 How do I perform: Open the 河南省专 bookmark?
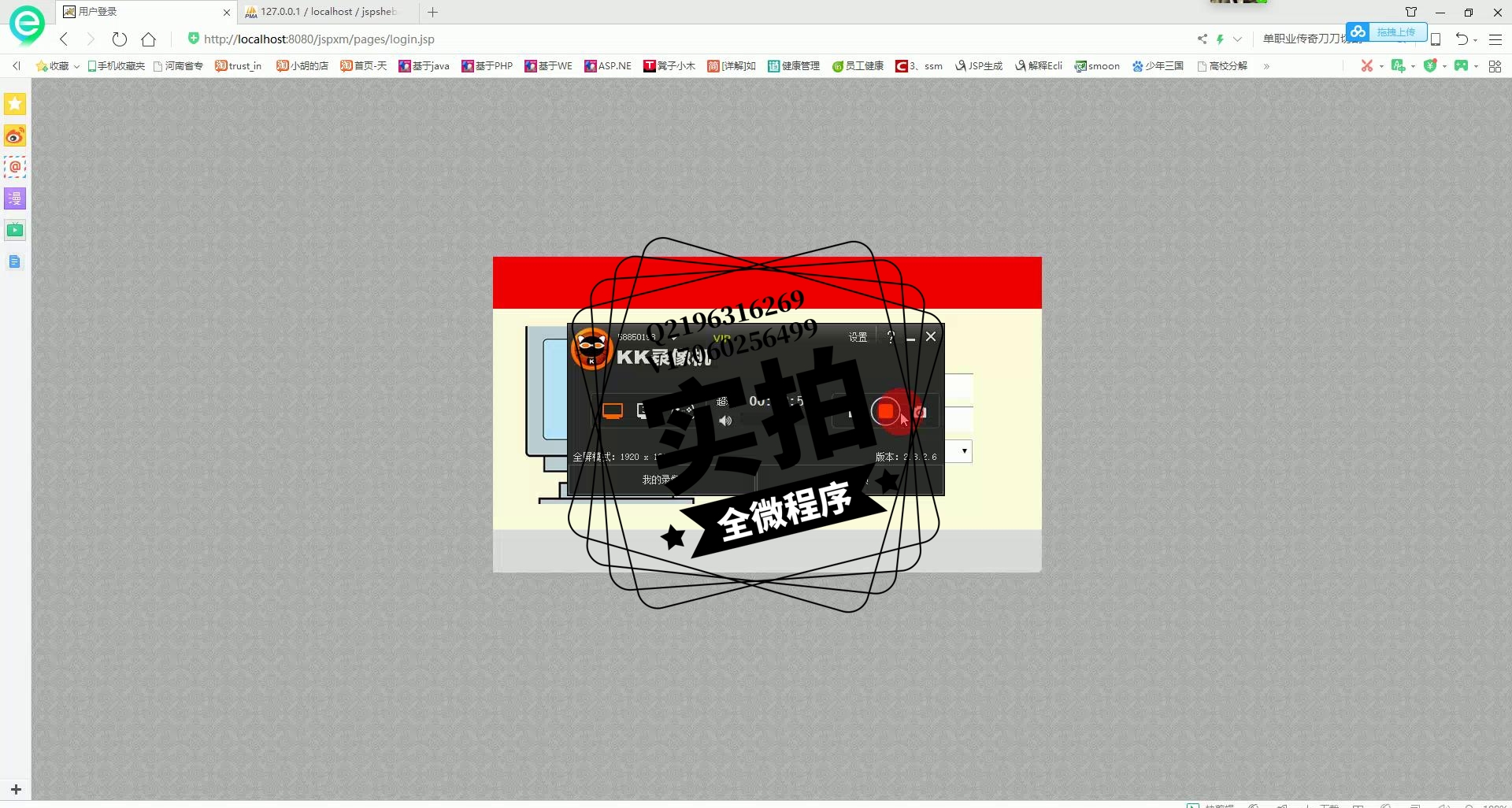178,66
